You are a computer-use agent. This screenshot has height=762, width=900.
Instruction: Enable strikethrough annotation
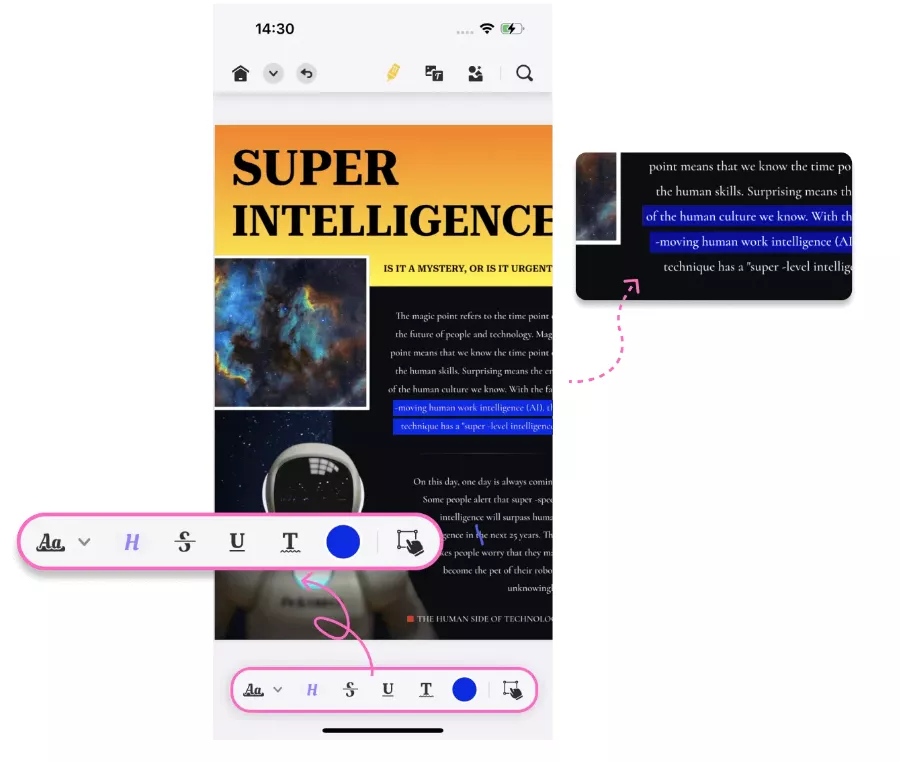tap(185, 542)
